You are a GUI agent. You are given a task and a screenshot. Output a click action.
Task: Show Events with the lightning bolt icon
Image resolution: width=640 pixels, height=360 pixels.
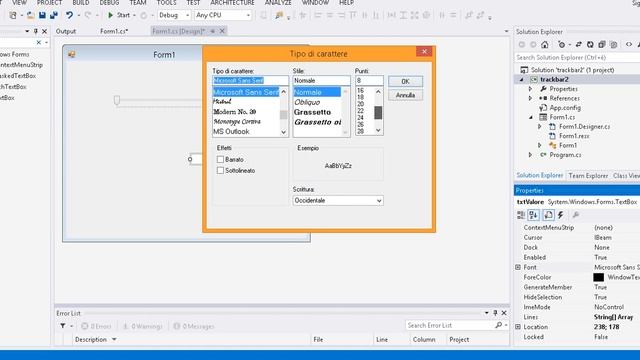tap(561, 215)
